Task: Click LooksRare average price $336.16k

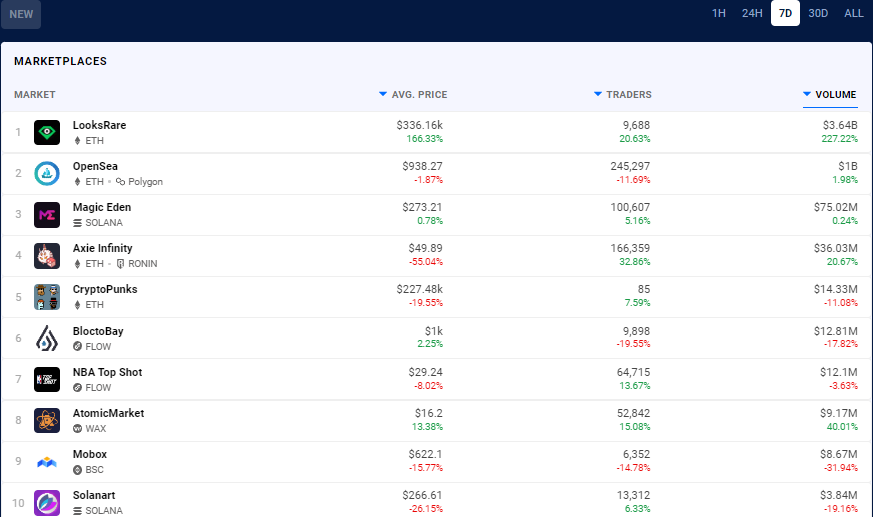Action: coord(419,125)
